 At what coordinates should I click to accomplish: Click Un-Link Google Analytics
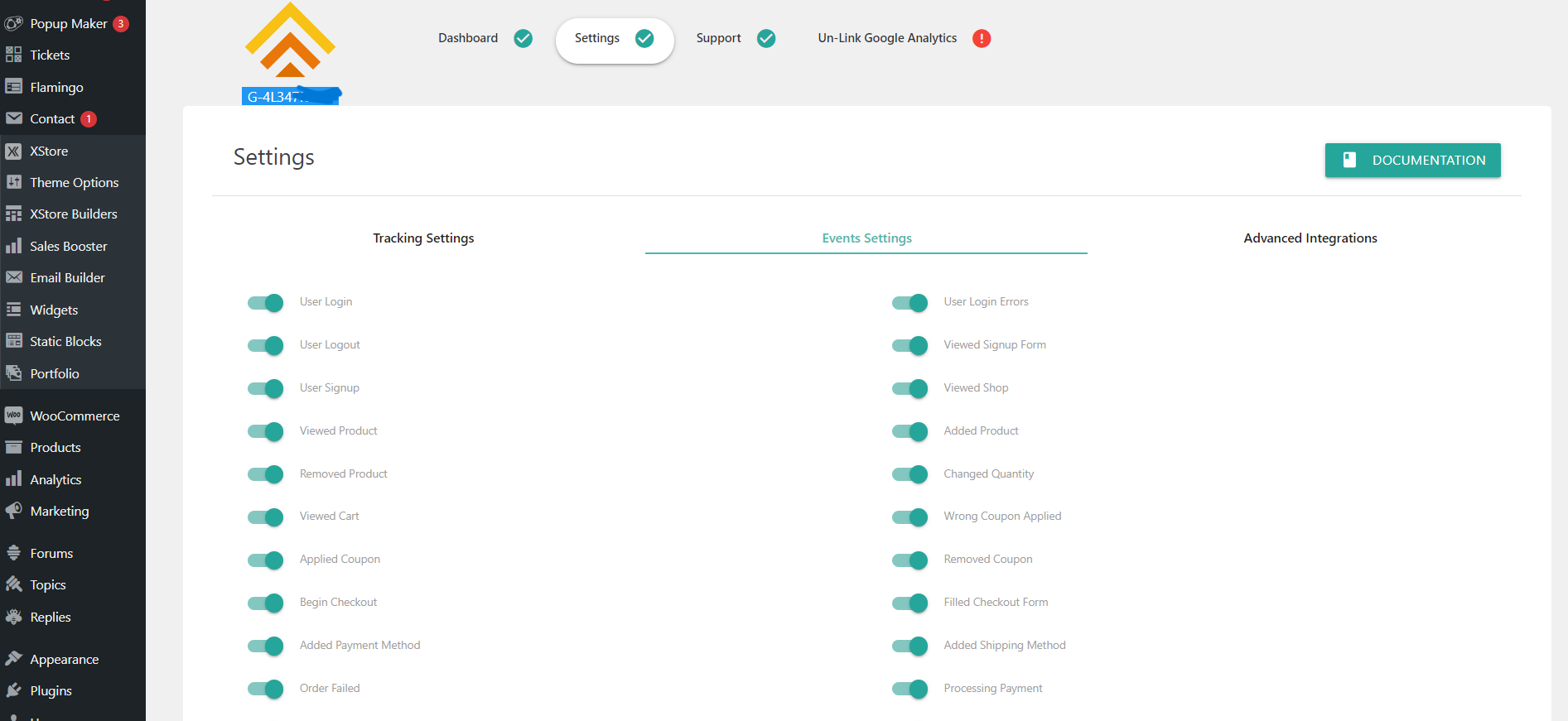point(904,38)
